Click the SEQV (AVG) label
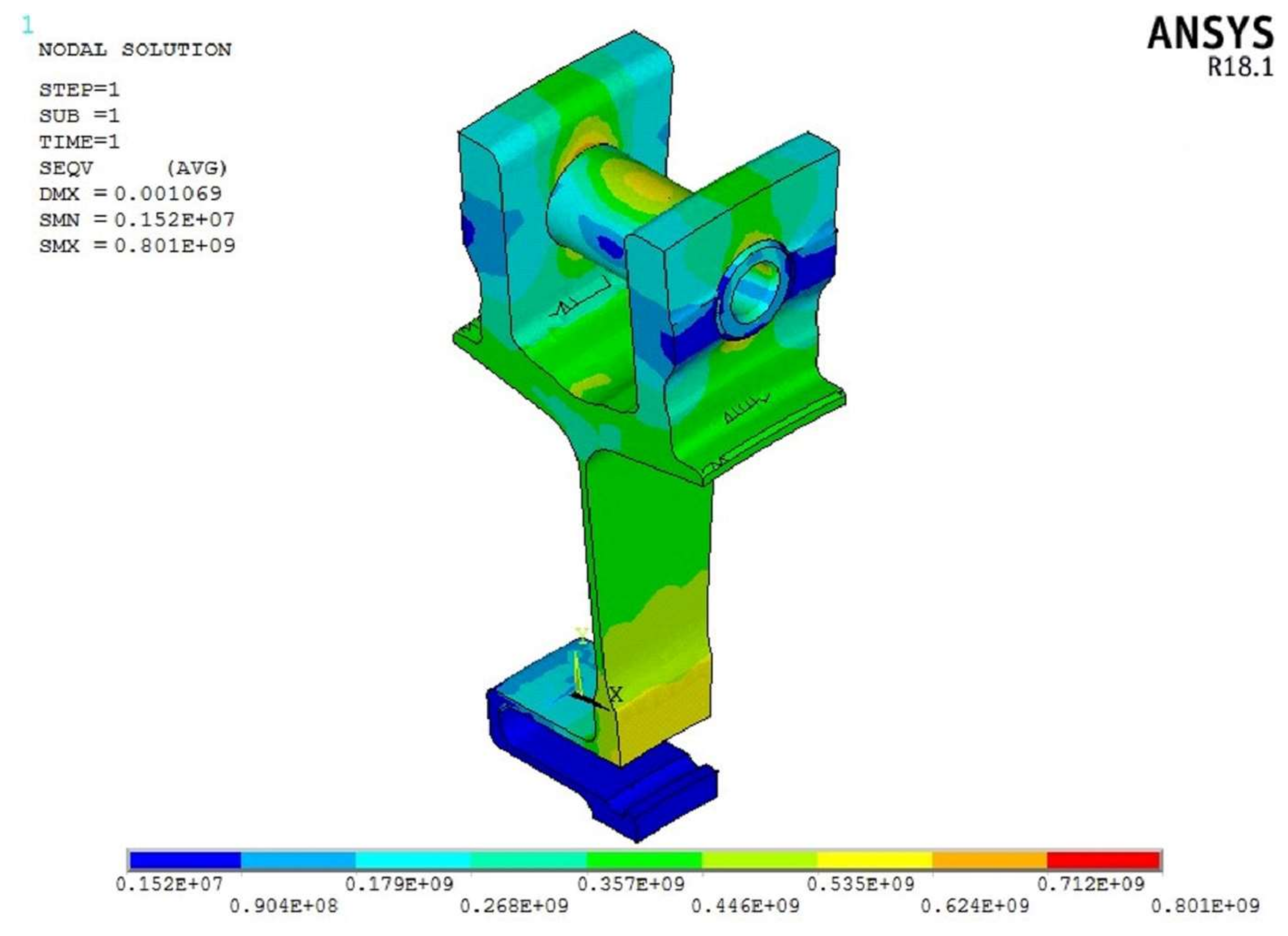This screenshot has width=1288, height=936. [132, 168]
